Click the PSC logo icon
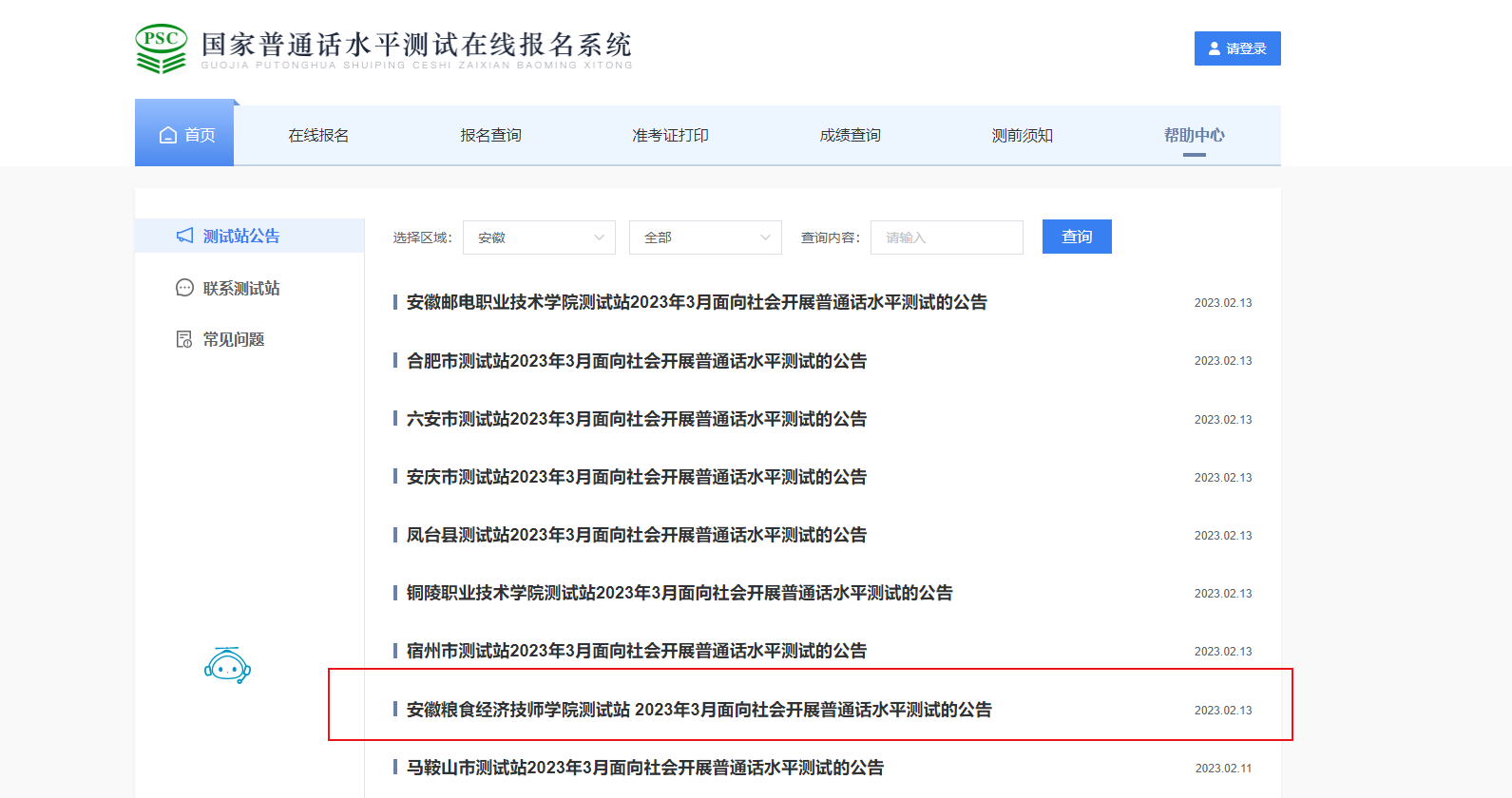This screenshot has width=1512, height=798. pos(162,48)
